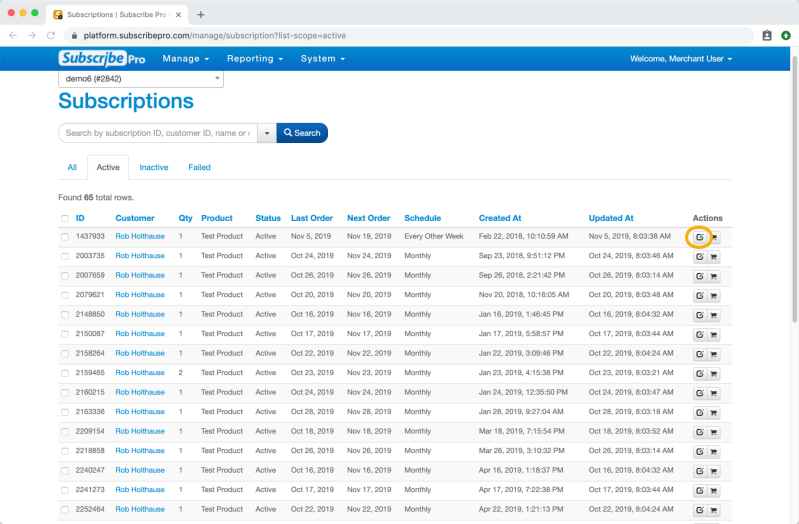The width and height of the screenshot is (799, 524).
Task: Open the cart icon for subscription 2079621
Action: click(x=714, y=296)
